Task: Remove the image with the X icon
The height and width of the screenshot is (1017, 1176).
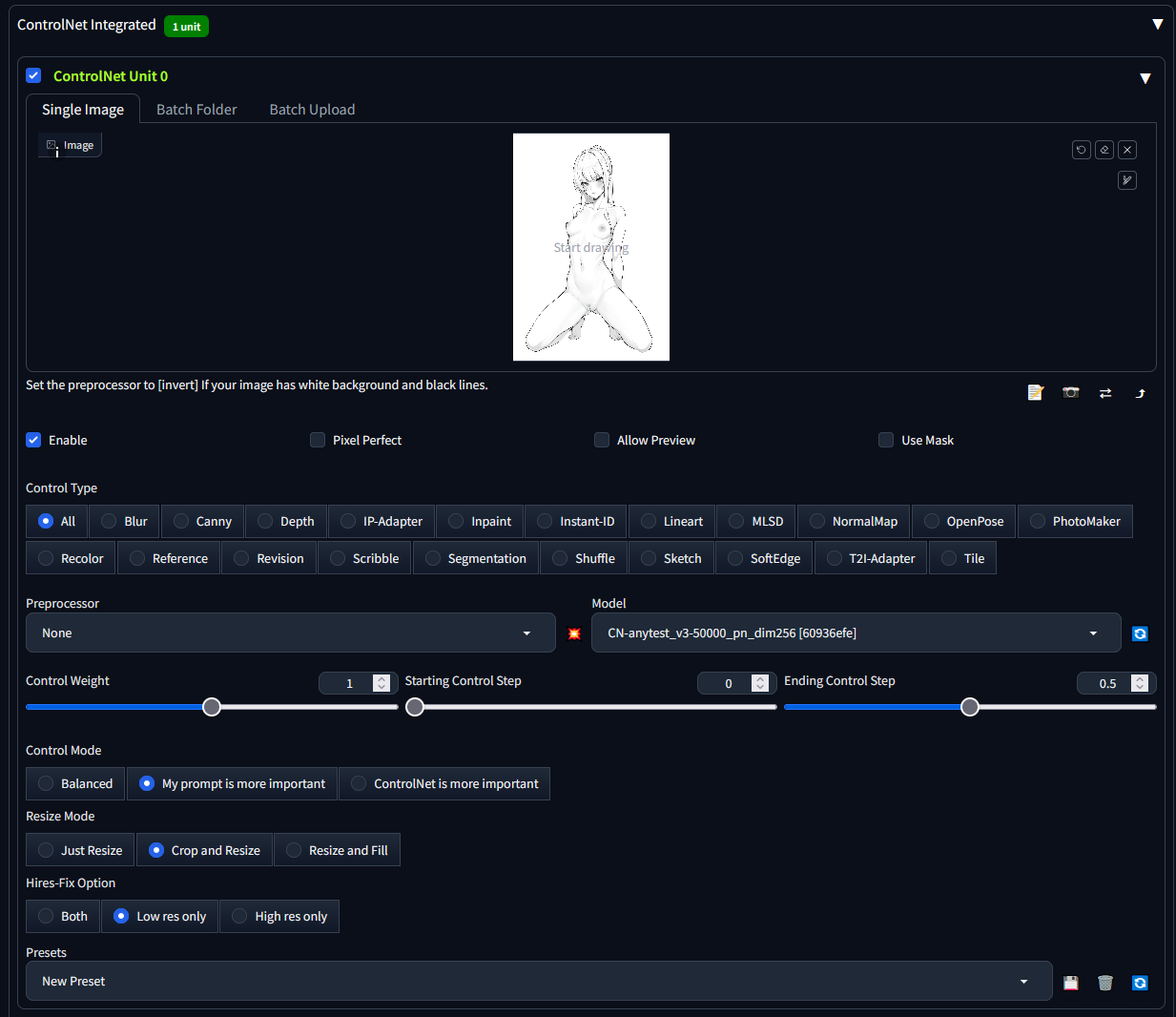Action: 1127,150
